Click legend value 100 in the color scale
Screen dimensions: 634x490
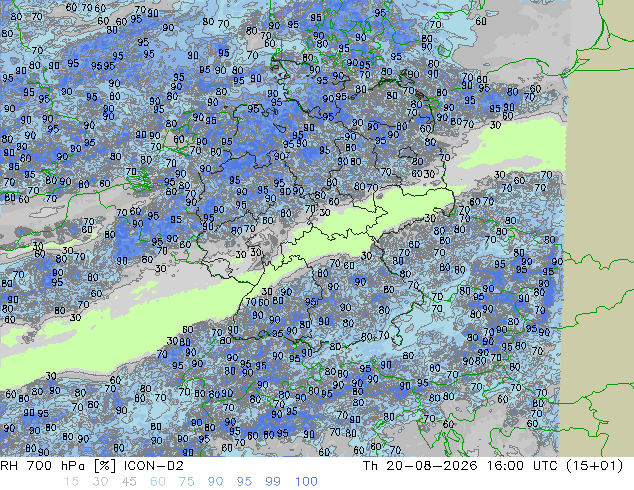pyautogui.click(x=306, y=482)
